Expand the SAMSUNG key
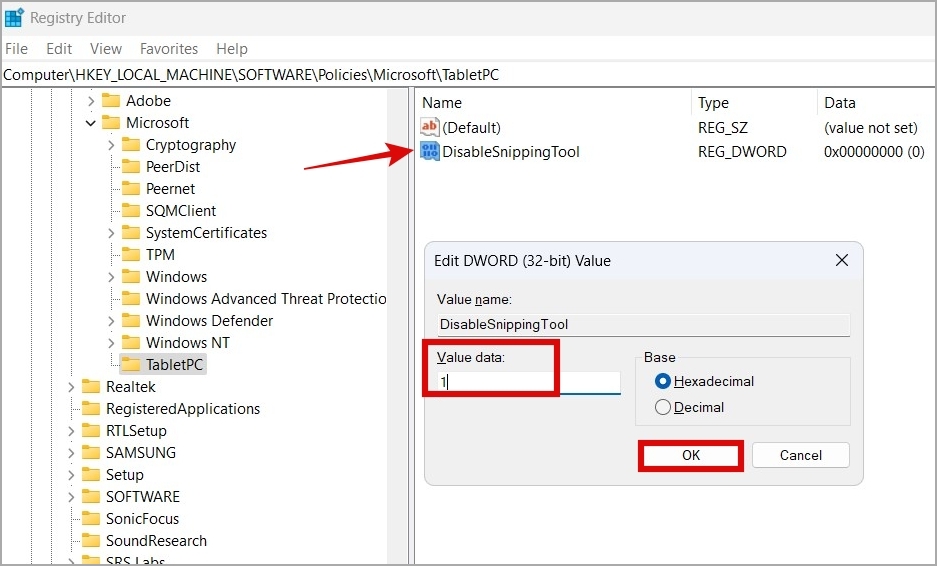 tap(71, 453)
